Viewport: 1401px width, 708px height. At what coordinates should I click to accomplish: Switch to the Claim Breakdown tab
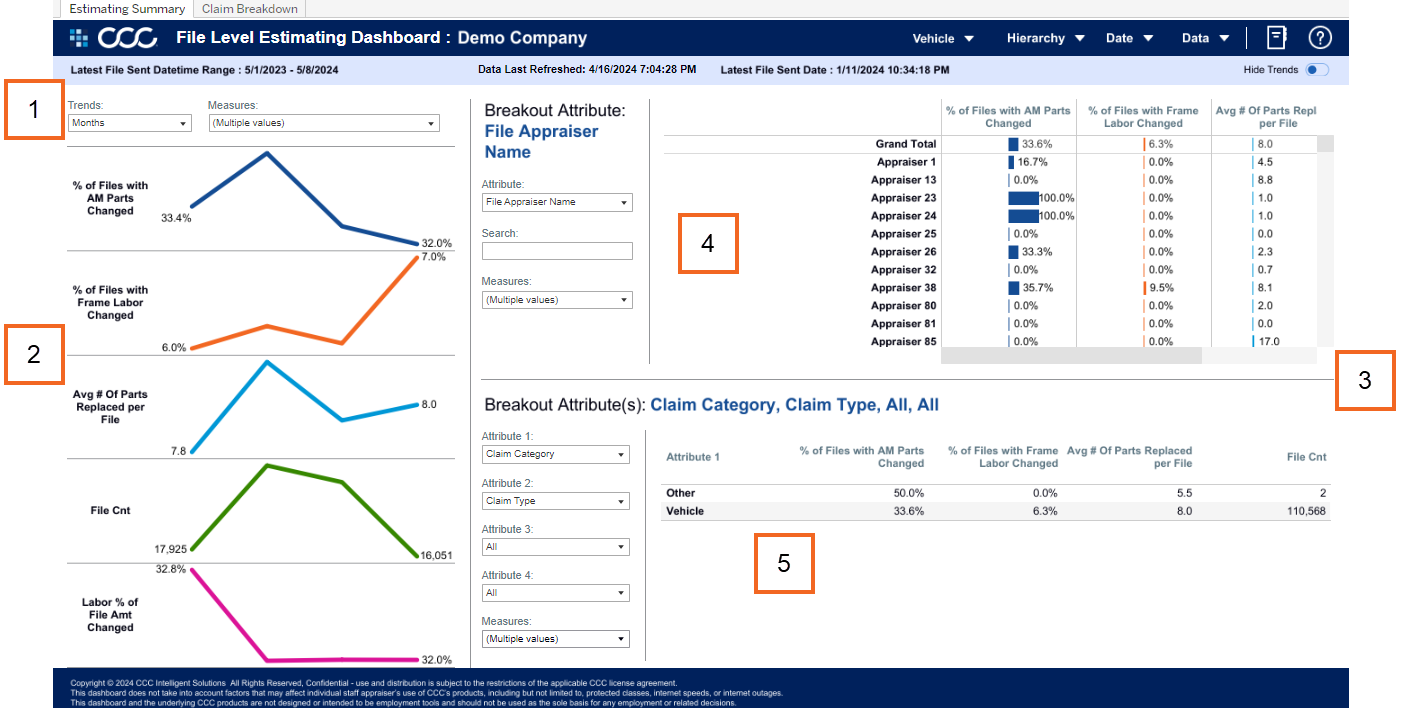pyautogui.click(x=249, y=9)
